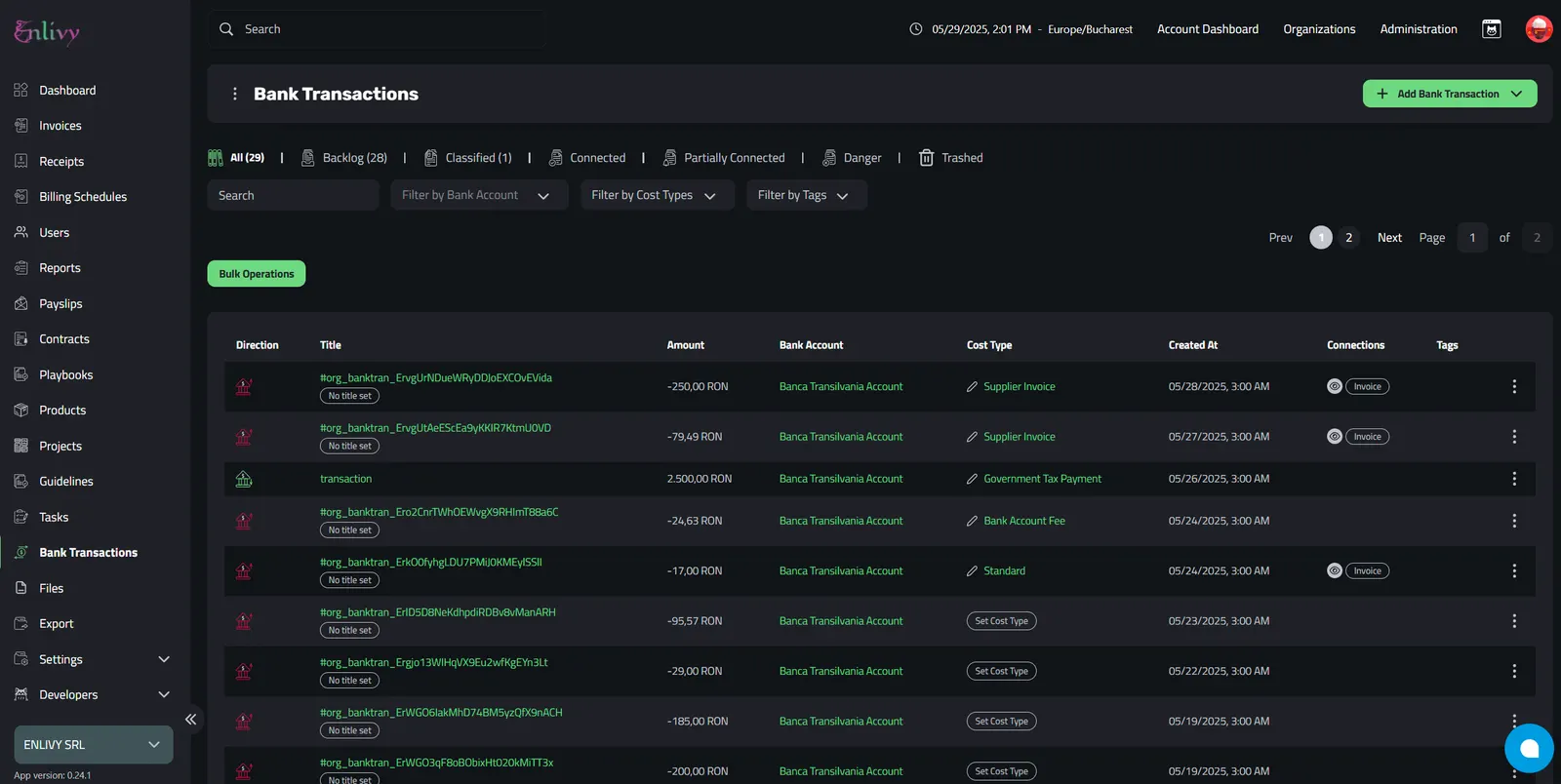Open row actions for the 2.500,00 RON transaction

1514,479
